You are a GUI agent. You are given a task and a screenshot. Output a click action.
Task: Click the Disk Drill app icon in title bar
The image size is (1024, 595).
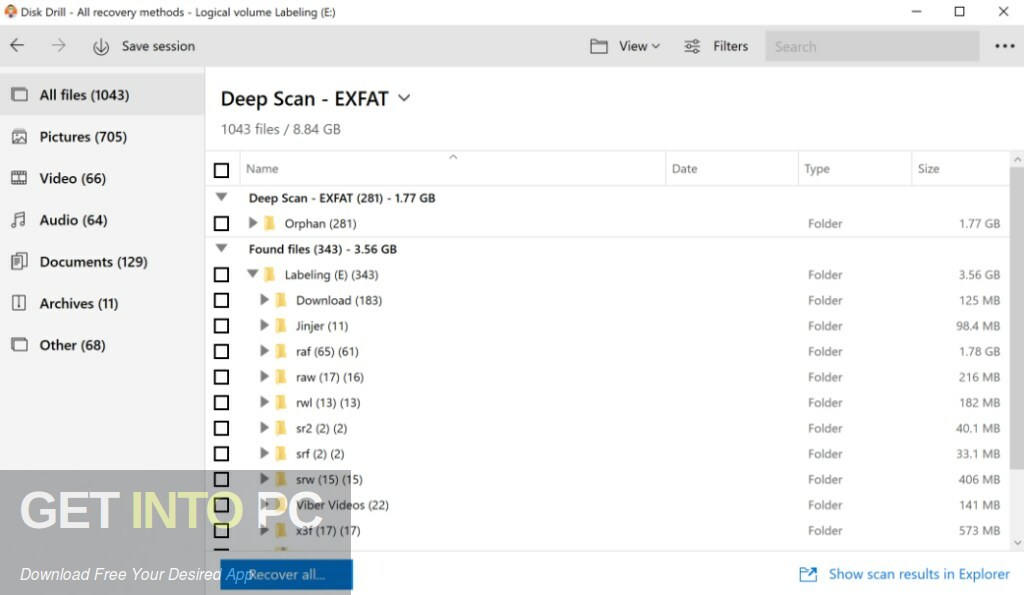pos(10,11)
